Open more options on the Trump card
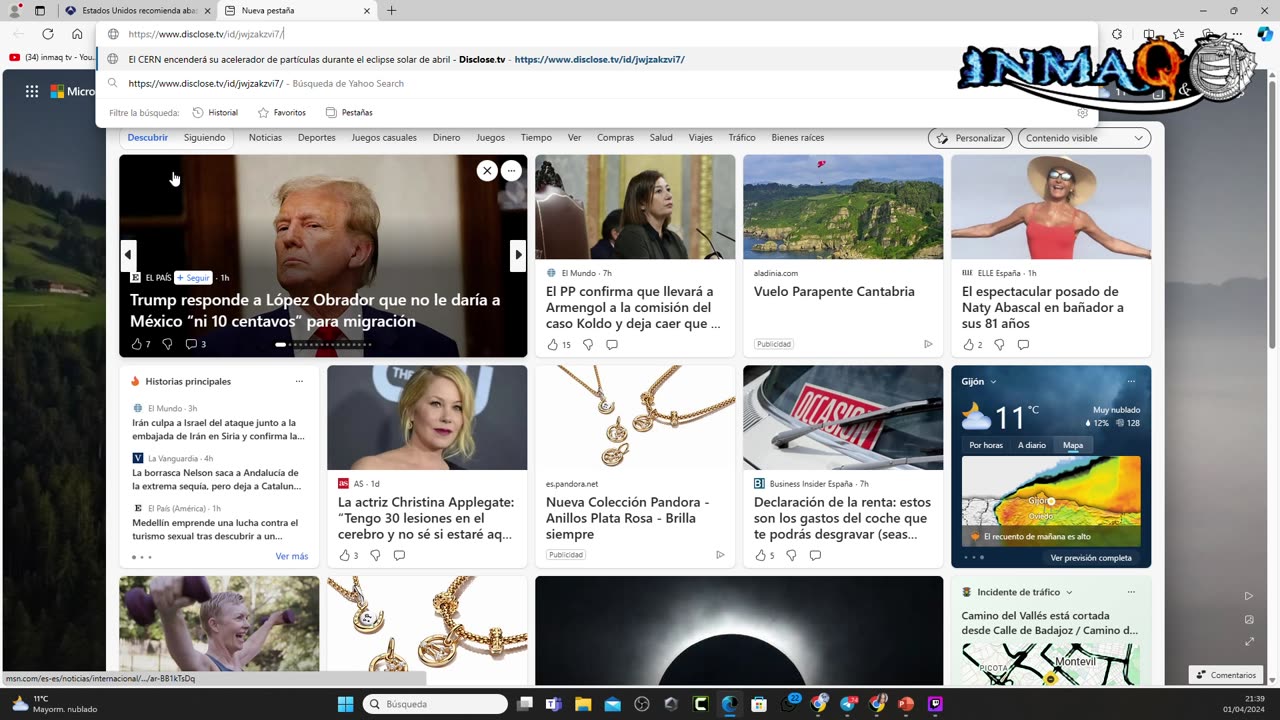This screenshot has height=720, width=1280. pyautogui.click(x=511, y=171)
